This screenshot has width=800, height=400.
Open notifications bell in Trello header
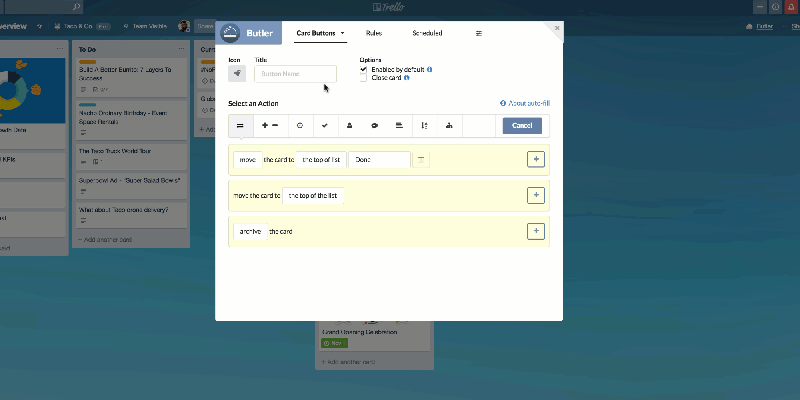click(793, 7)
